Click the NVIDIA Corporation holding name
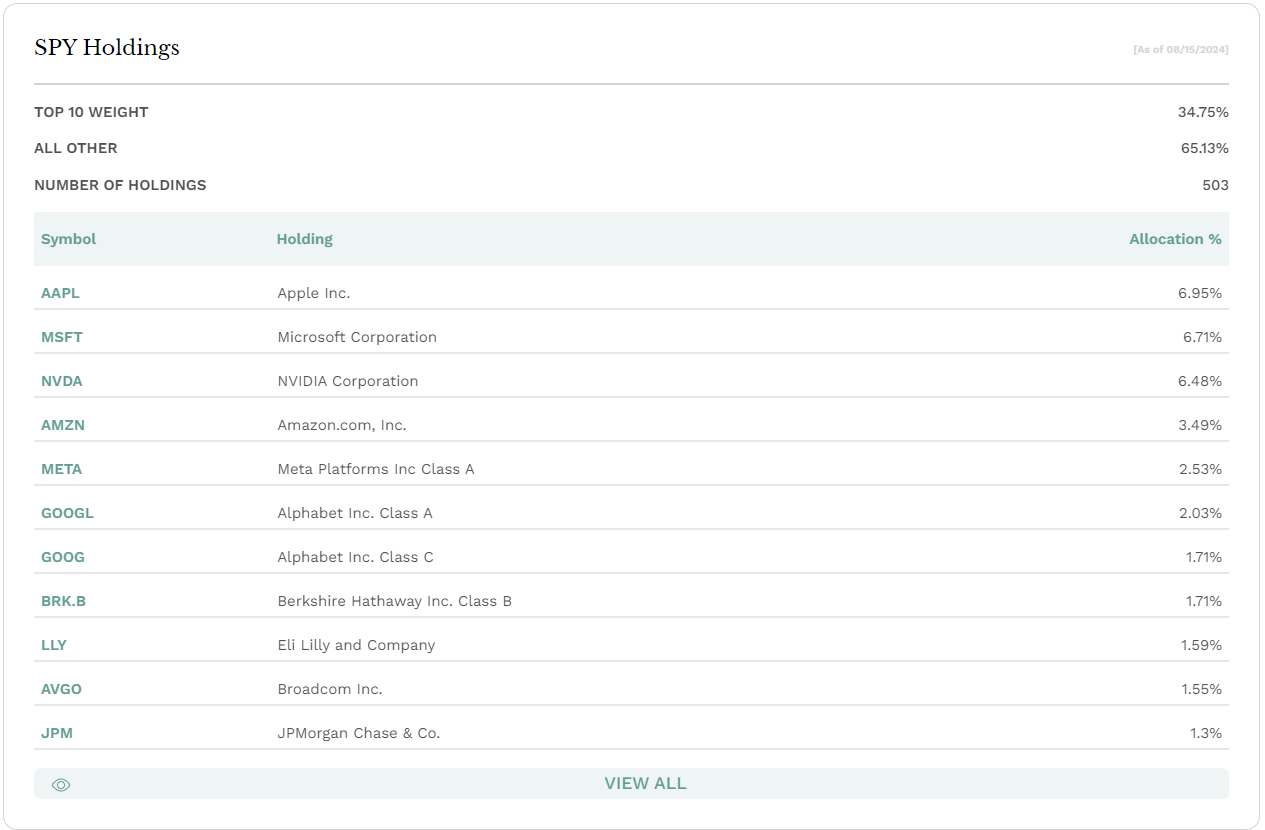Screen dimensions: 1265x830 pos(348,381)
